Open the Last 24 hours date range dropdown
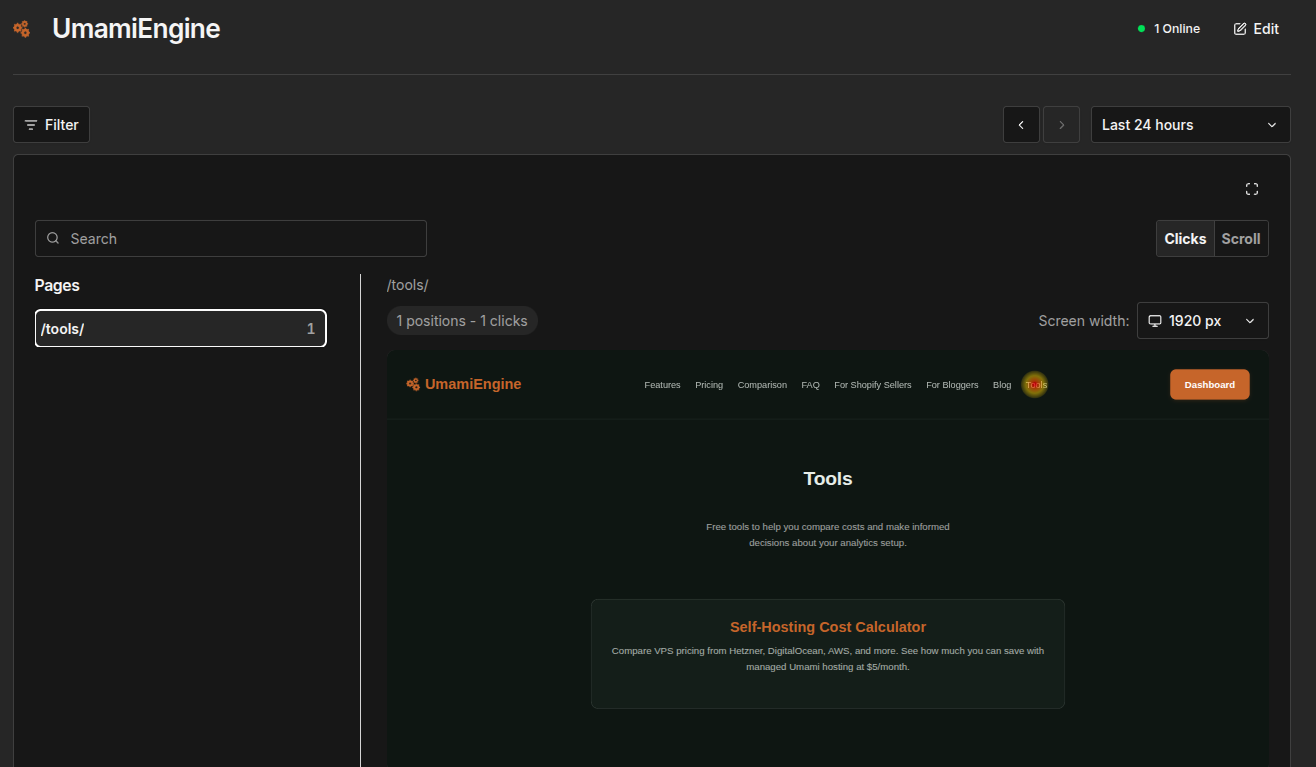The image size is (1316, 767). click(x=1190, y=125)
